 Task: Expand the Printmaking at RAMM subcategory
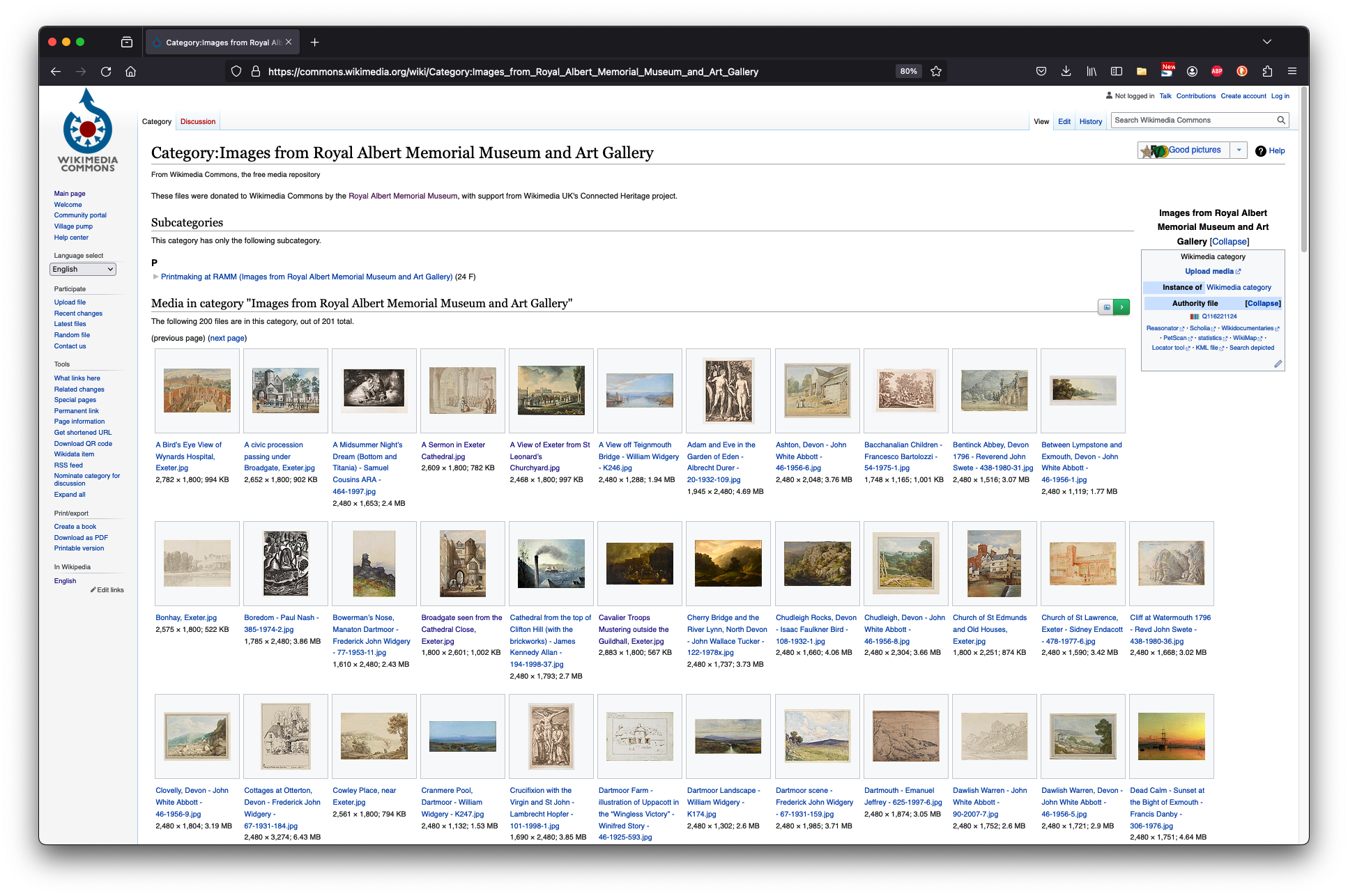tap(155, 277)
